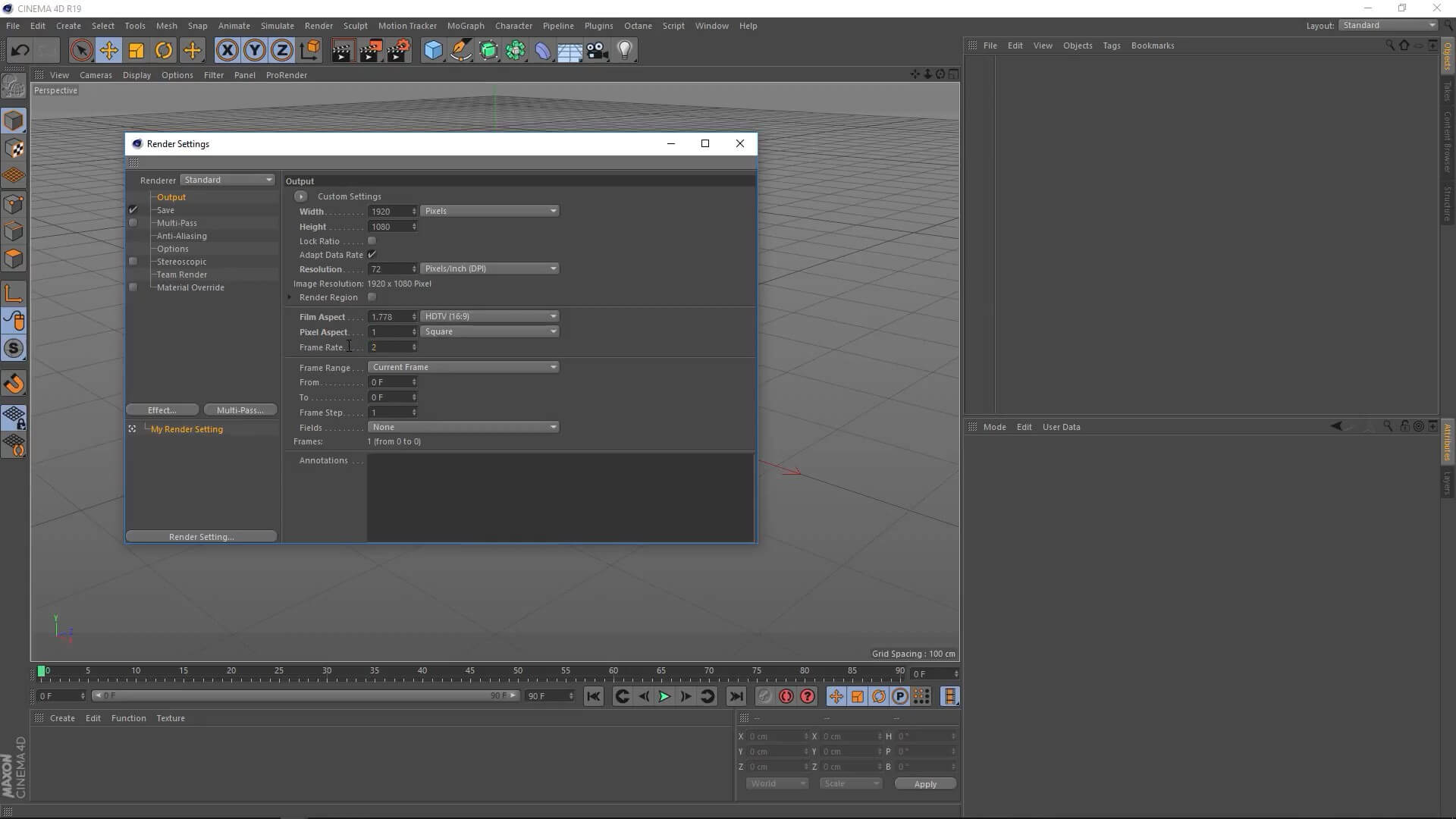The height and width of the screenshot is (819, 1456).
Task: Open Edit Render Settings clapperboard icon
Action: (398, 51)
